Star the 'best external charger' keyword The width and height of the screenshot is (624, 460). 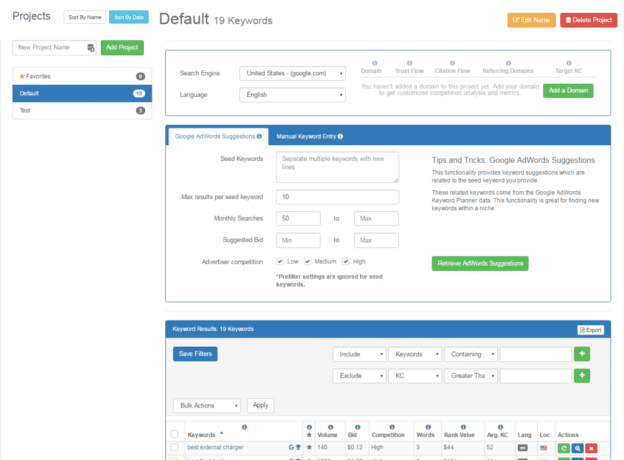click(309, 448)
